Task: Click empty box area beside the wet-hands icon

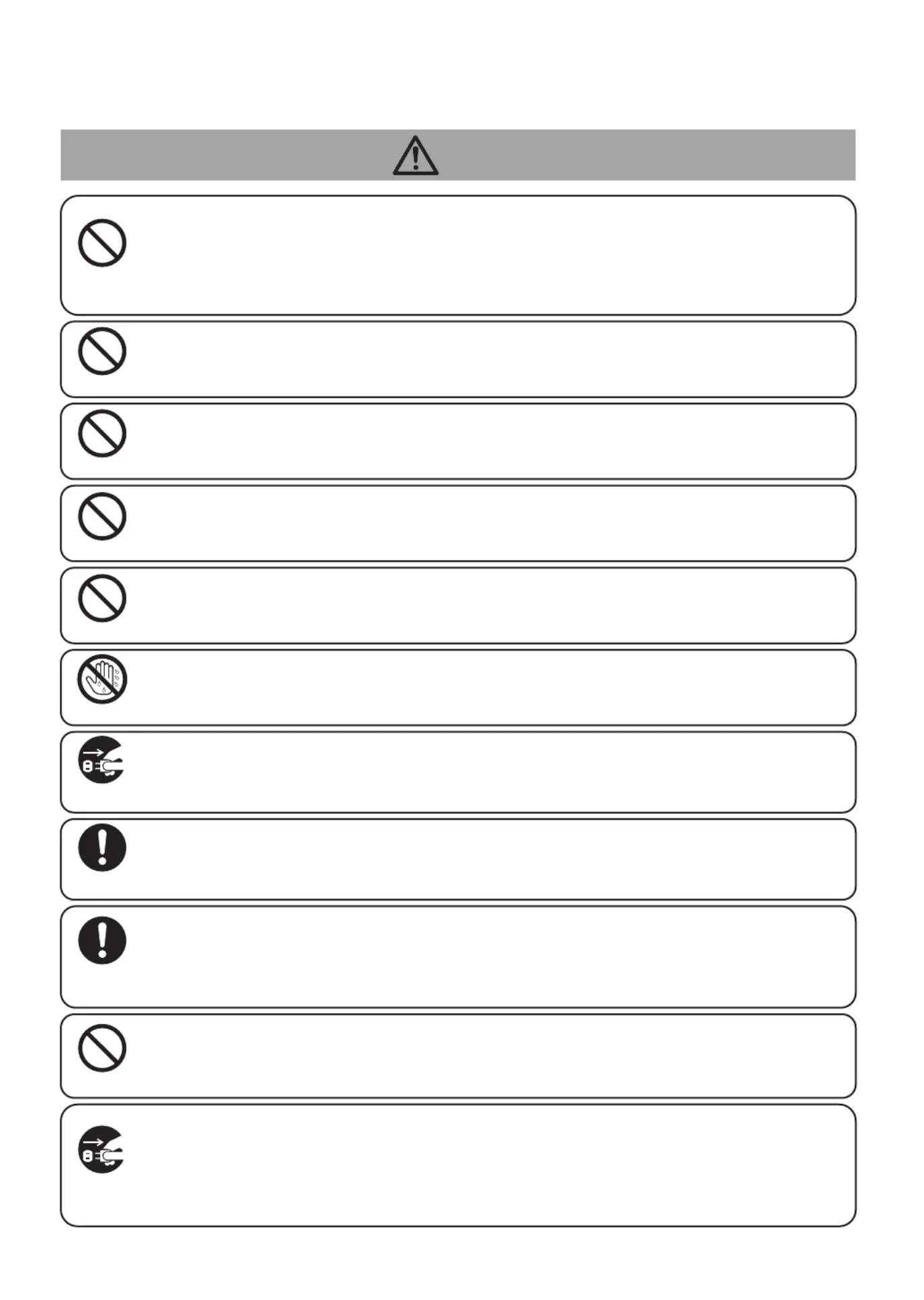Action: coord(490,688)
